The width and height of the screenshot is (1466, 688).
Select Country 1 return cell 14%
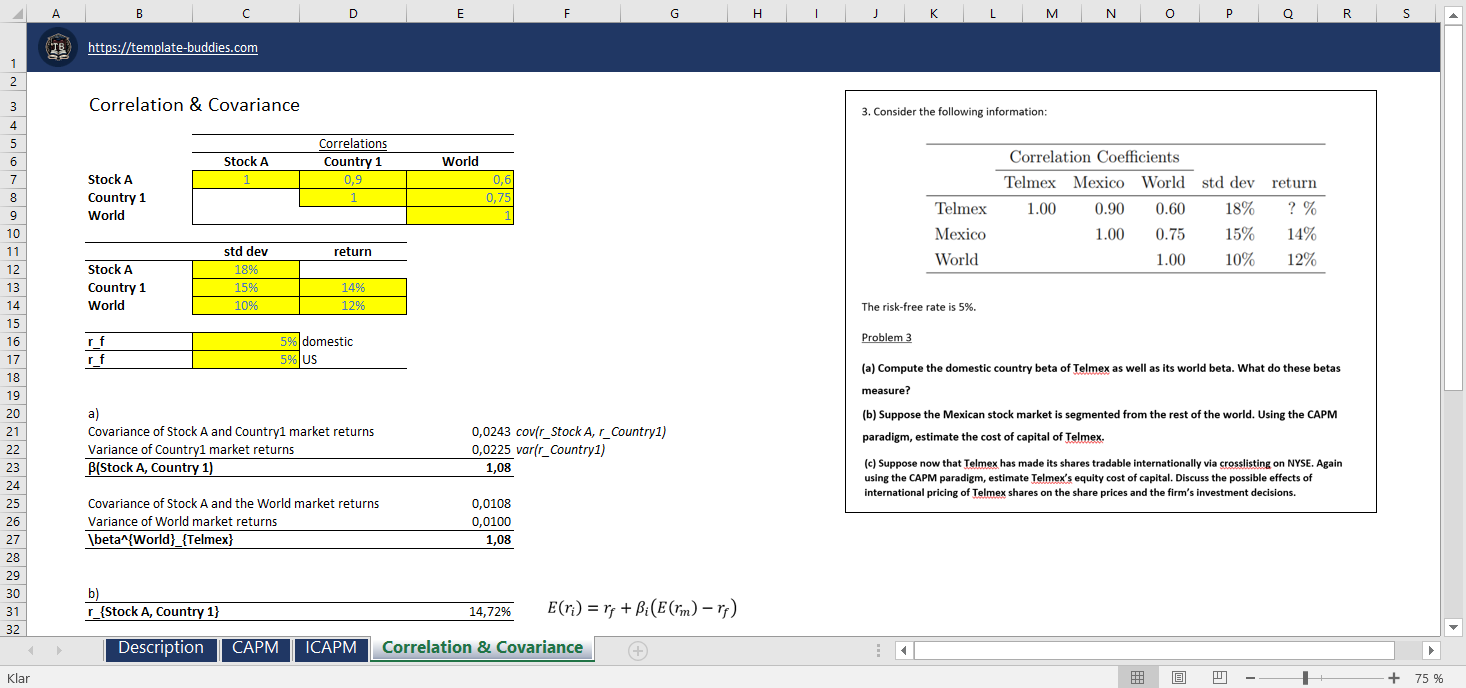pyautogui.click(x=353, y=287)
